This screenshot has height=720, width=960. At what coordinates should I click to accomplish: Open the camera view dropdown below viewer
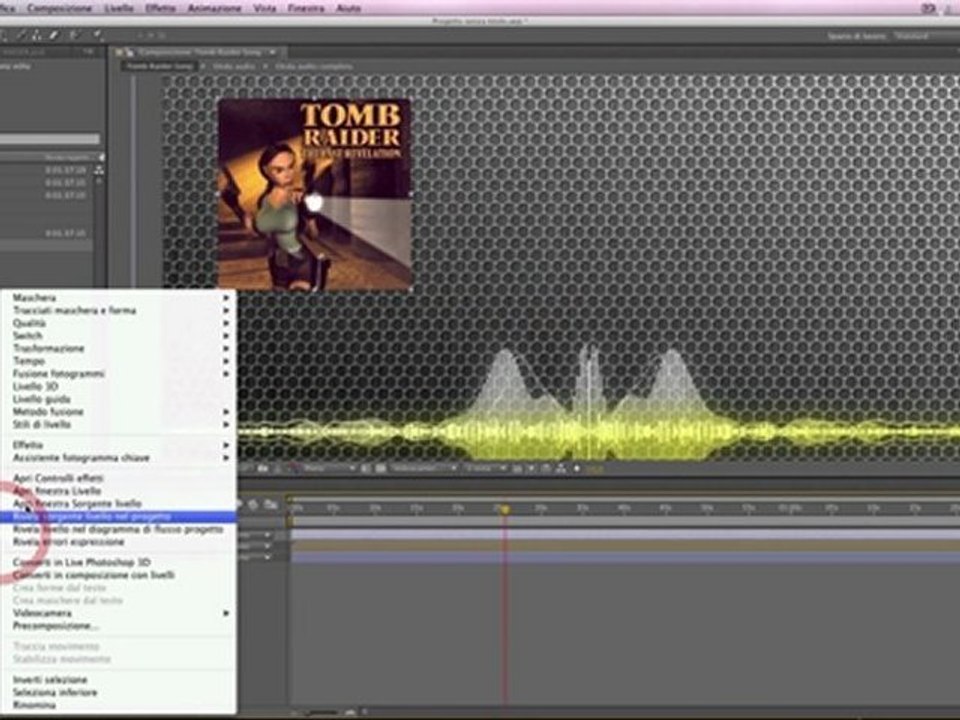pyautogui.click(x=425, y=468)
